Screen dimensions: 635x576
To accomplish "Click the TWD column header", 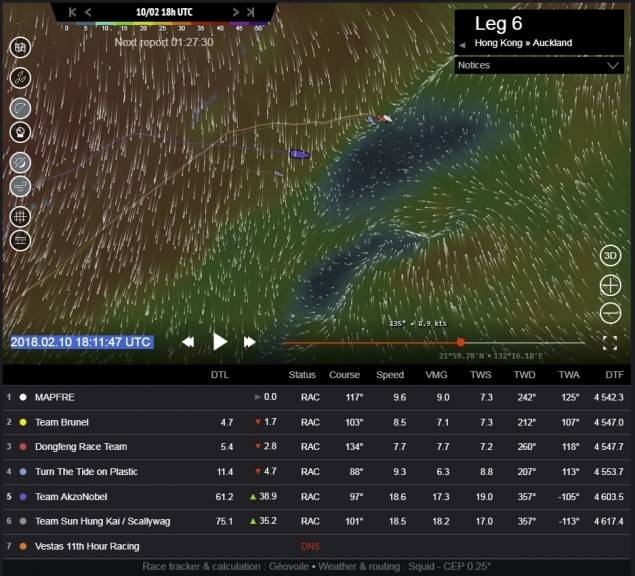I will click(525, 375).
